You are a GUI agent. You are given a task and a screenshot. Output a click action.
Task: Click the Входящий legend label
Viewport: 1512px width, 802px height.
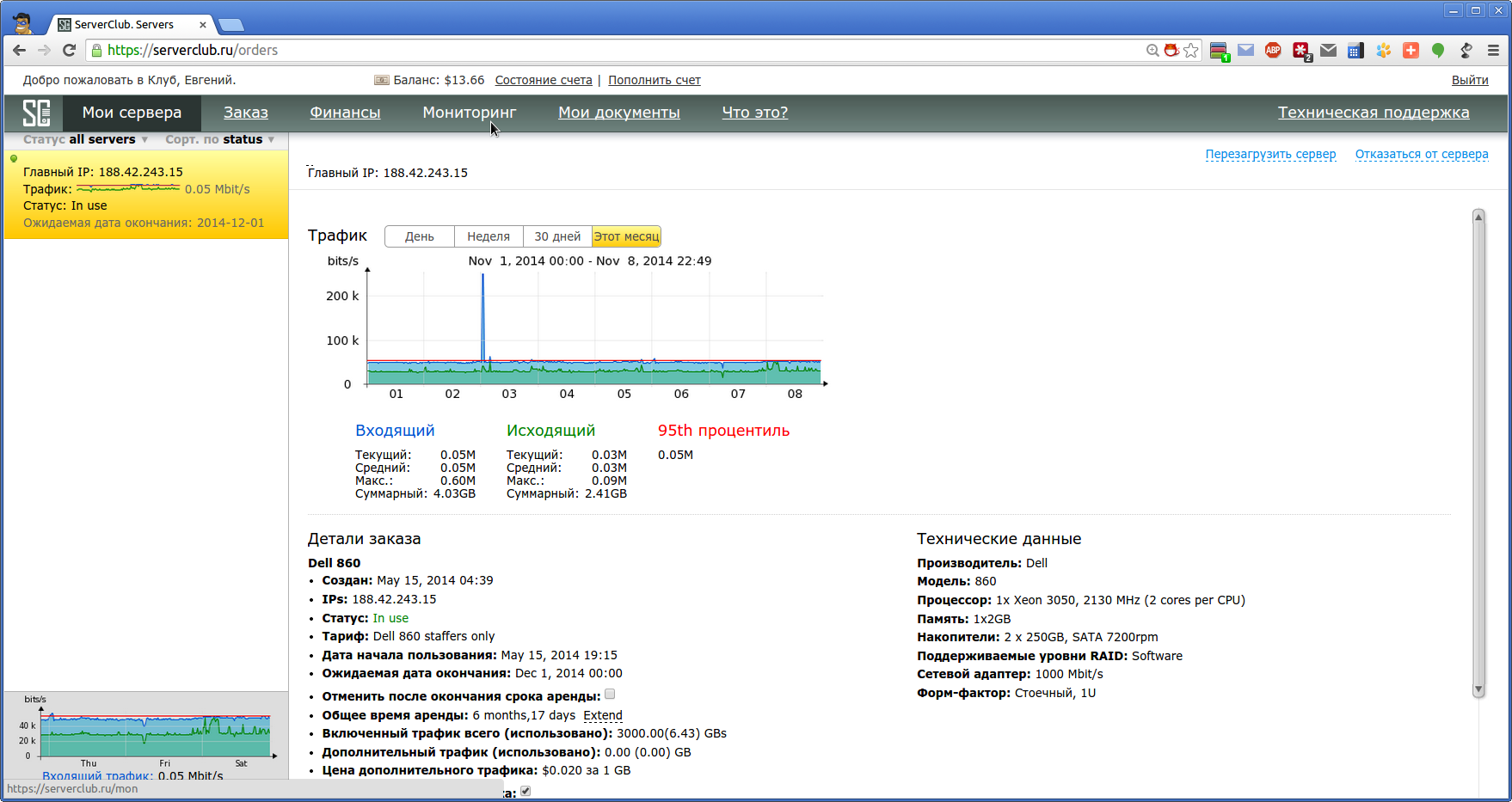coord(395,431)
